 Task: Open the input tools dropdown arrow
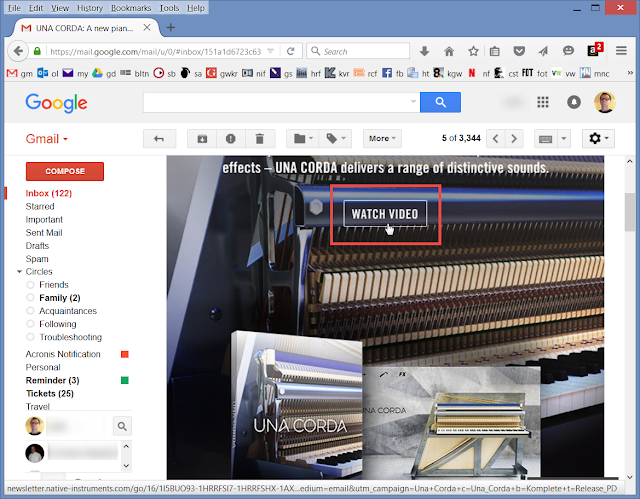pyautogui.click(x=564, y=139)
